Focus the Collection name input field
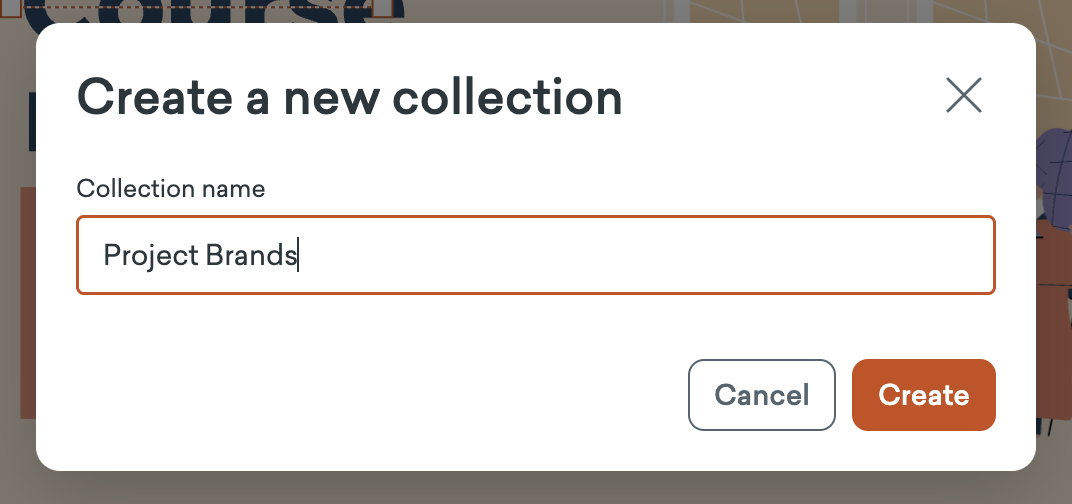Viewport: 1072px width, 504px height. (x=535, y=255)
